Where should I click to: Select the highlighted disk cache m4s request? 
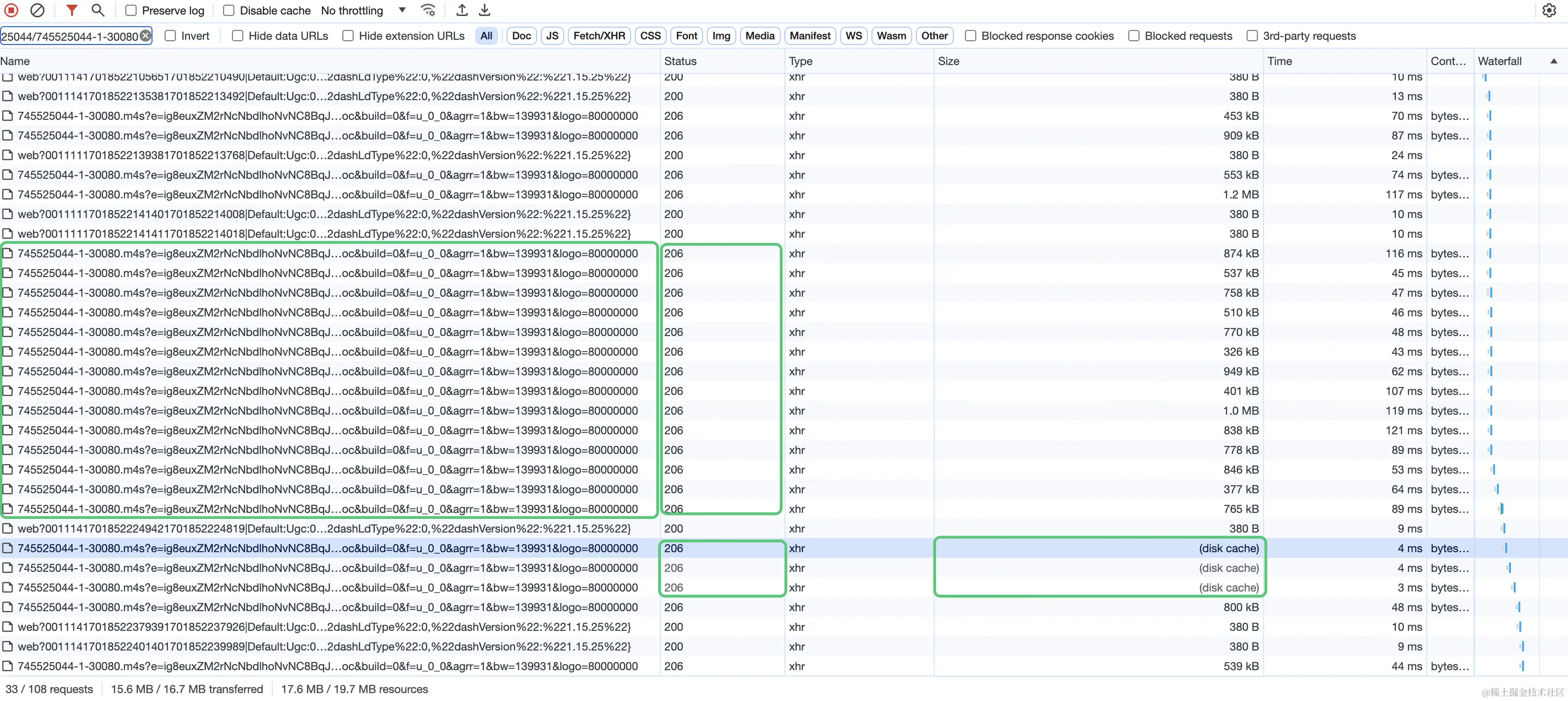click(x=328, y=548)
